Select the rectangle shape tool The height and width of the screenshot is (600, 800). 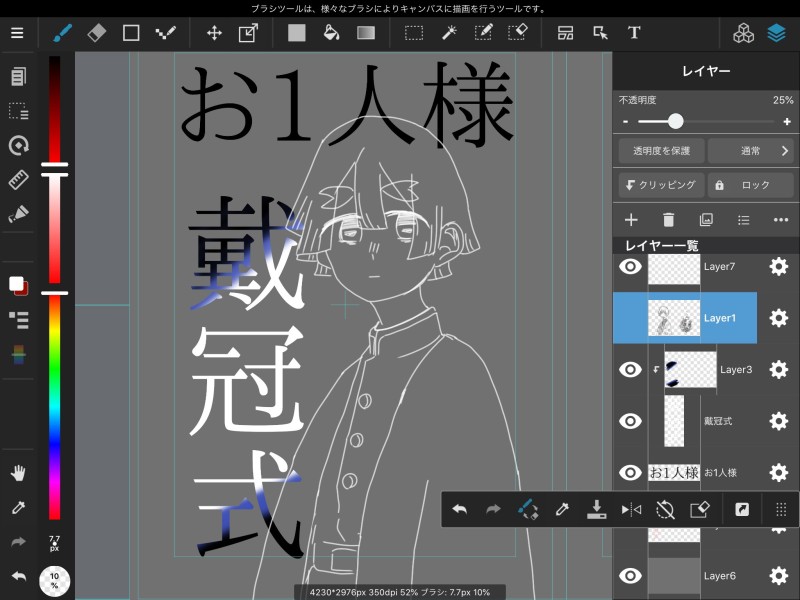131,33
